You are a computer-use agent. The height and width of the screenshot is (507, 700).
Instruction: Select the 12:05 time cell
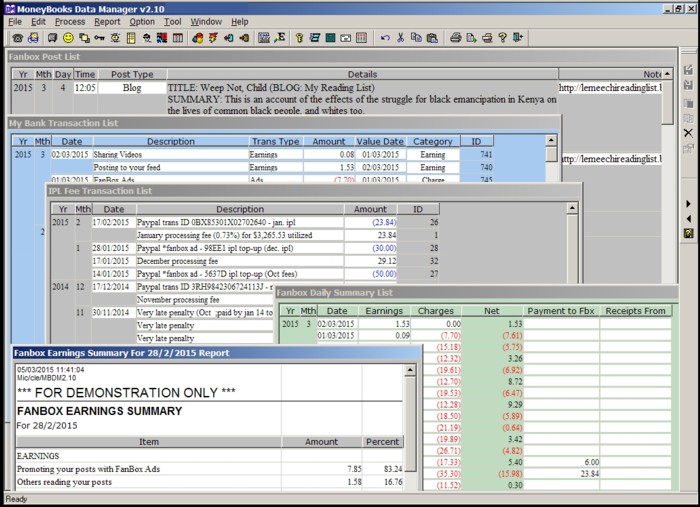click(85, 88)
